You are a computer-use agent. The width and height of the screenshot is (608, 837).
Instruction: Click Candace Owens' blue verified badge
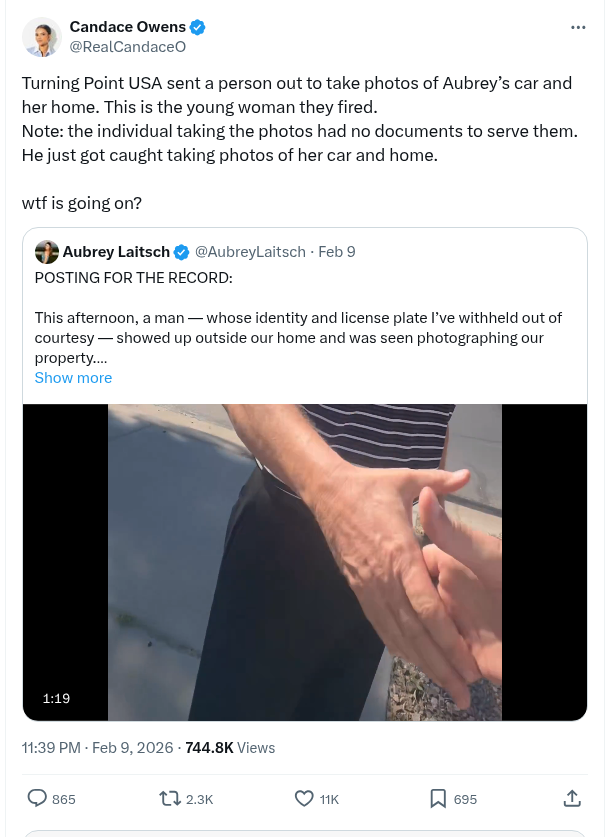198,27
